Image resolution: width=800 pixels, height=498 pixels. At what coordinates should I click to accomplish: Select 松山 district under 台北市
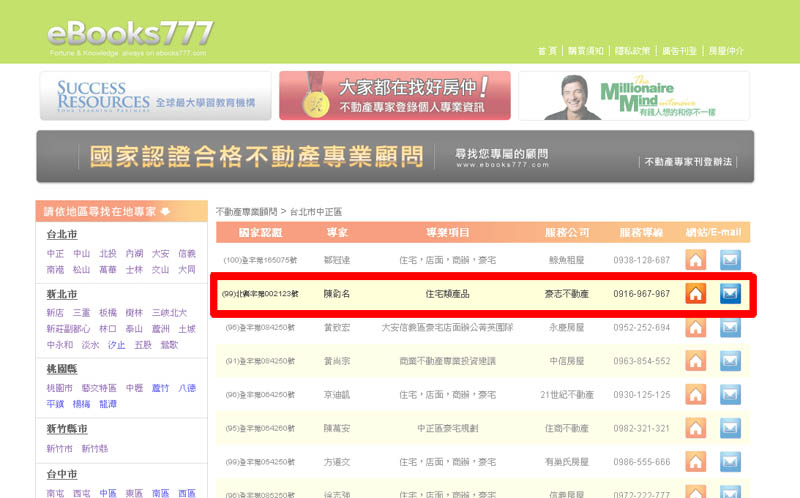82,269
